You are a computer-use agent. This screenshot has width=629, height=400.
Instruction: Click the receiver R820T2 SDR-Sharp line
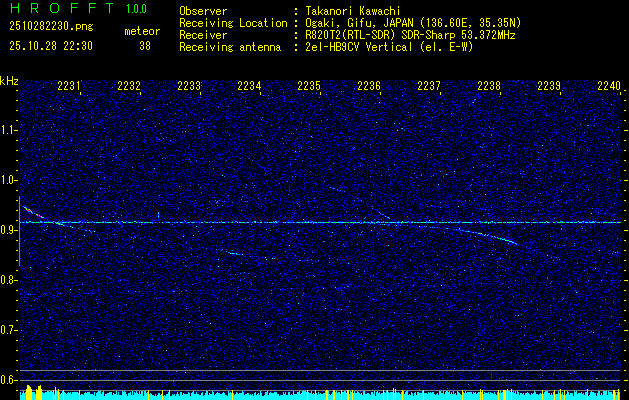(x=410, y=35)
